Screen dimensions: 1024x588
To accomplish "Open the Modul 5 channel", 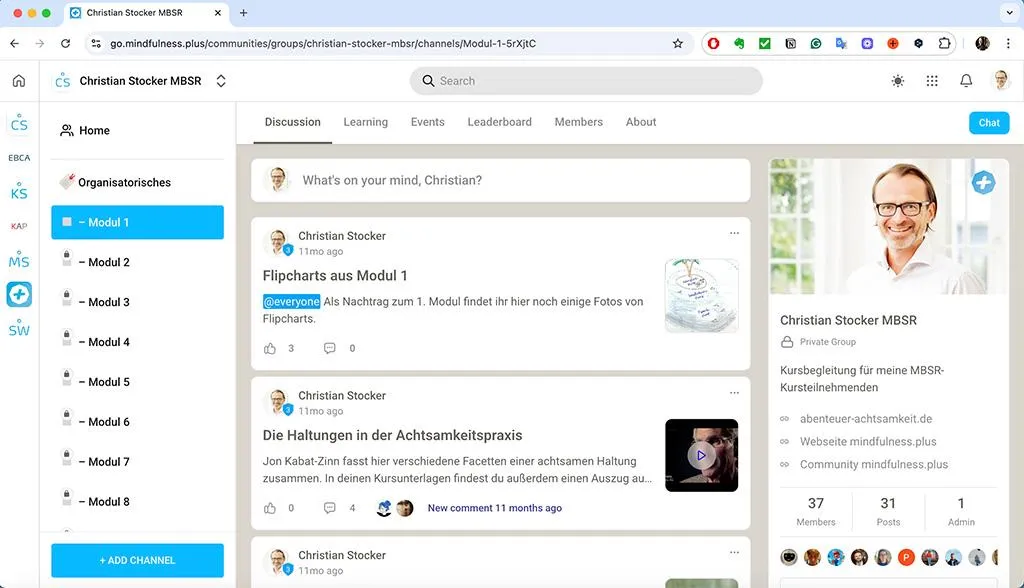I will [138, 382].
